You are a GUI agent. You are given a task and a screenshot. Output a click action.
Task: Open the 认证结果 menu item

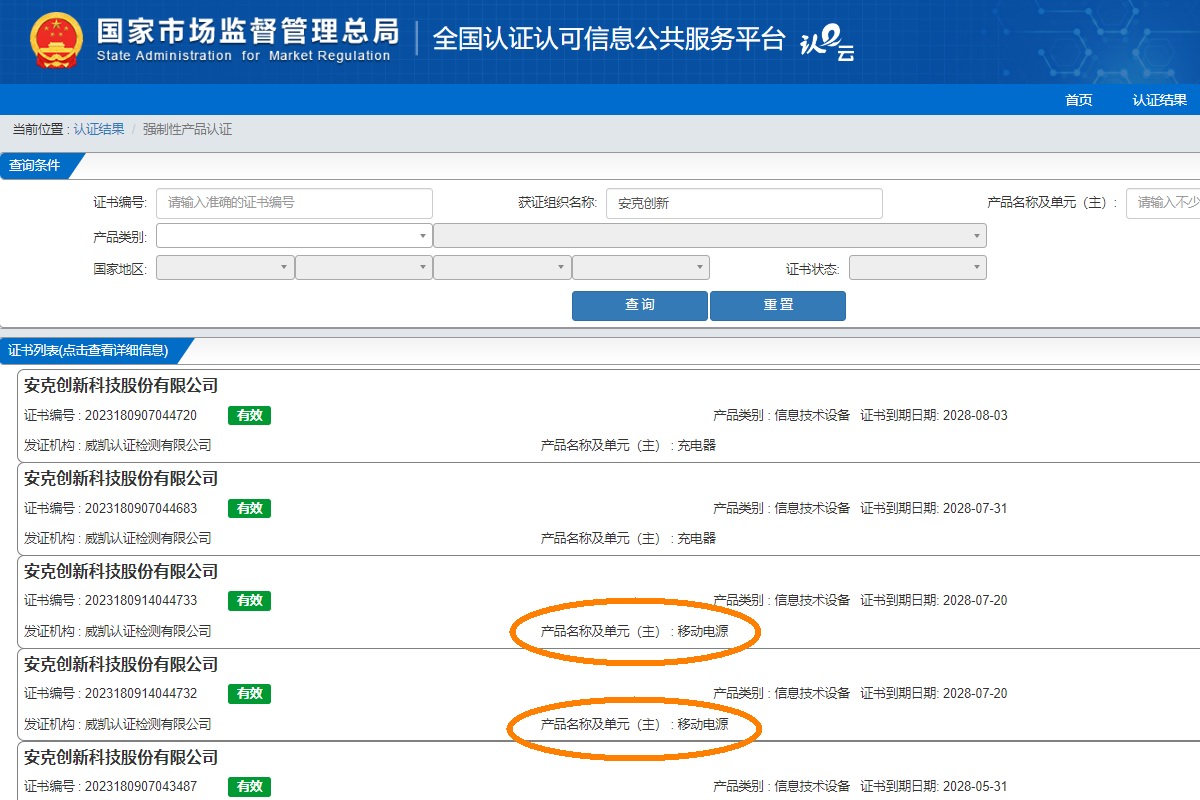coord(1160,100)
